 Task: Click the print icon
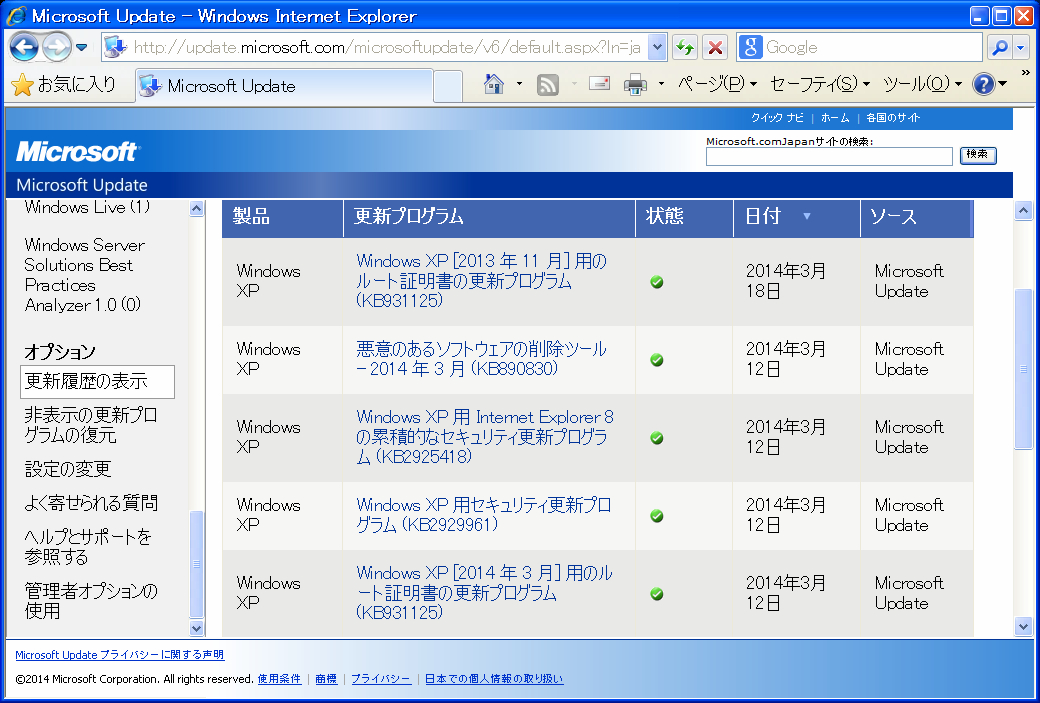click(x=637, y=84)
